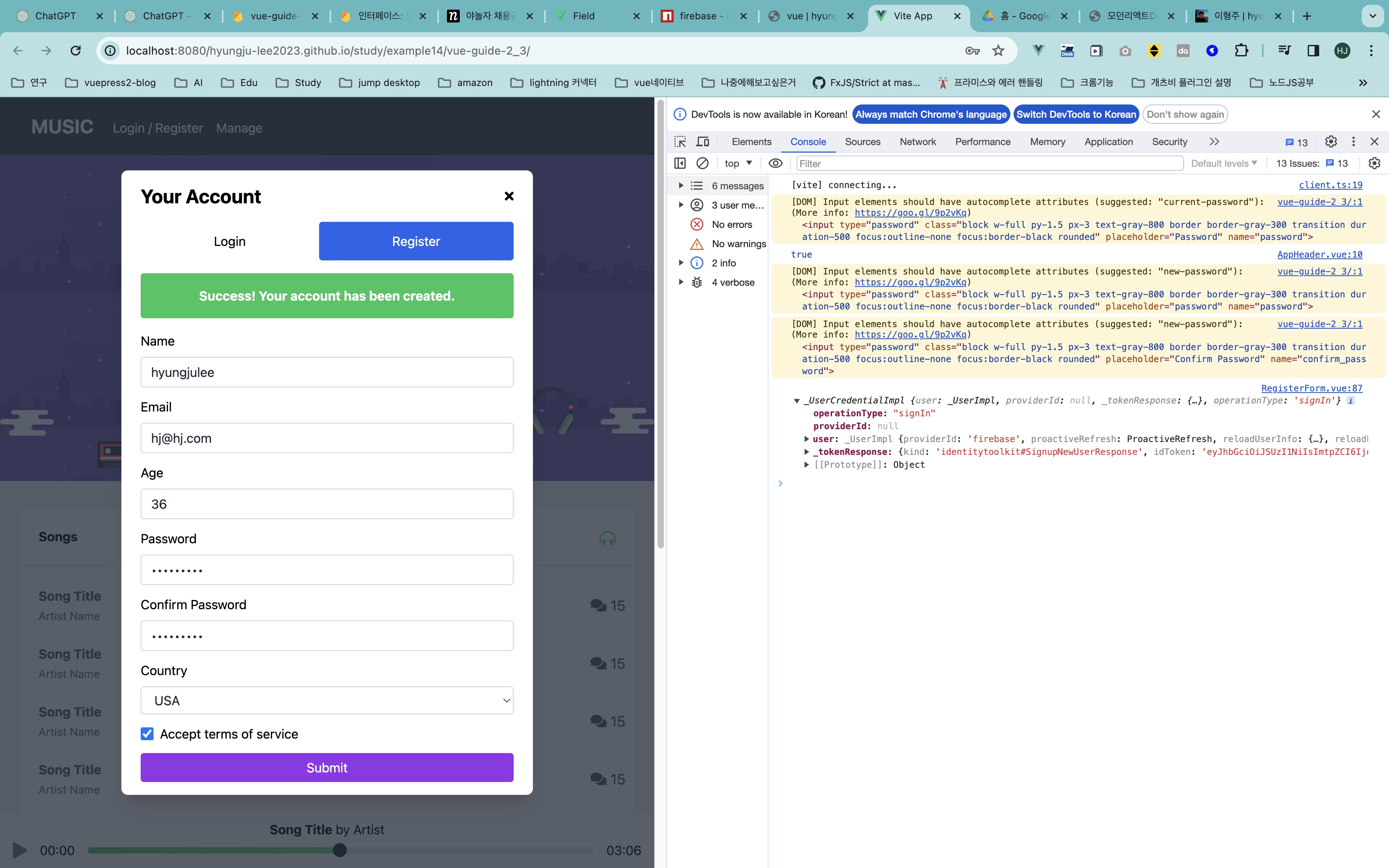This screenshot has height=868, width=1389.
Task: Open the Chrome three-dot menu
Action: pos(1371,51)
